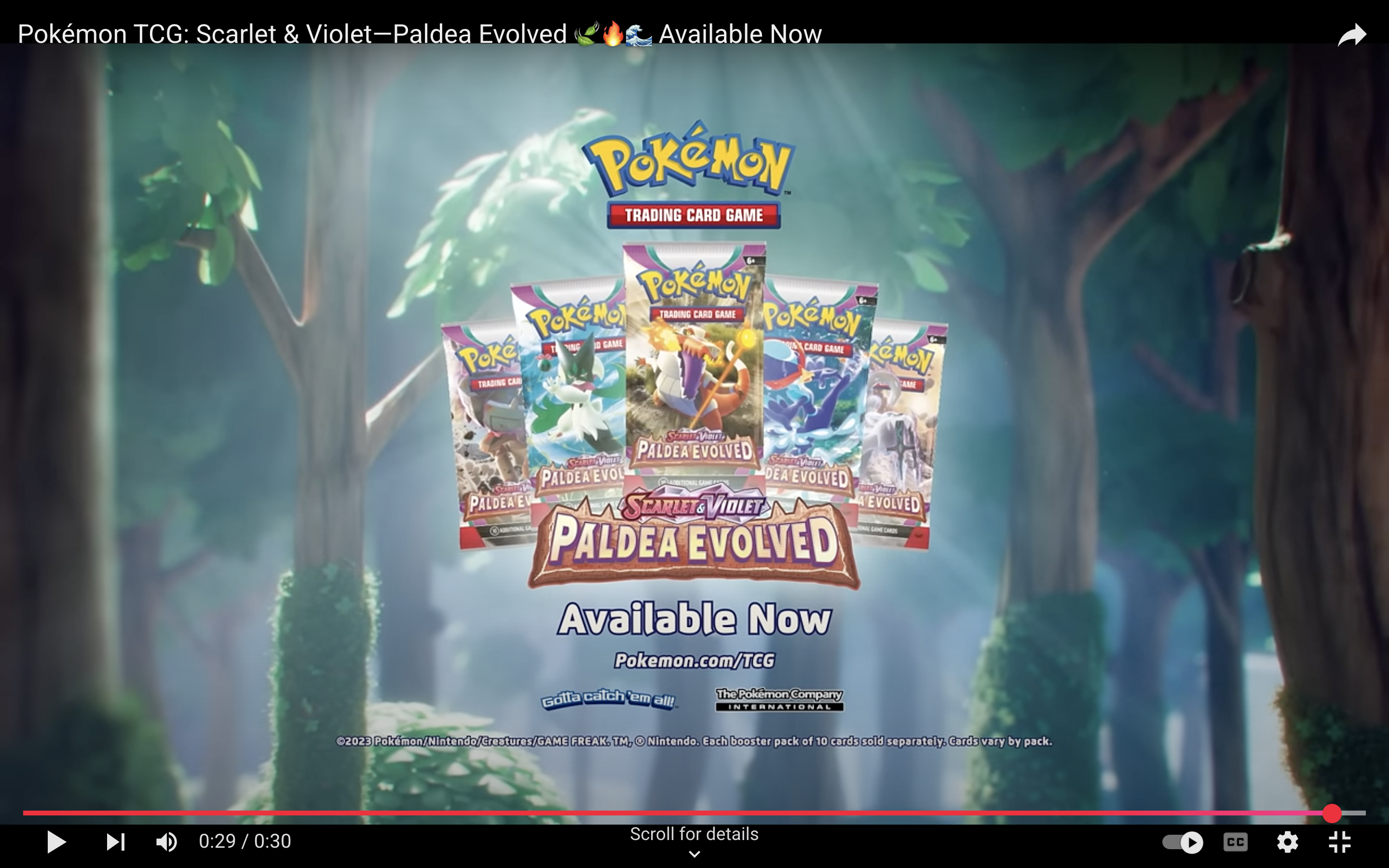Click the Scarlet & Violet Paldea Evolved logo
This screenshot has height=868, width=1389.
pyautogui.click(x=694, y=538)
